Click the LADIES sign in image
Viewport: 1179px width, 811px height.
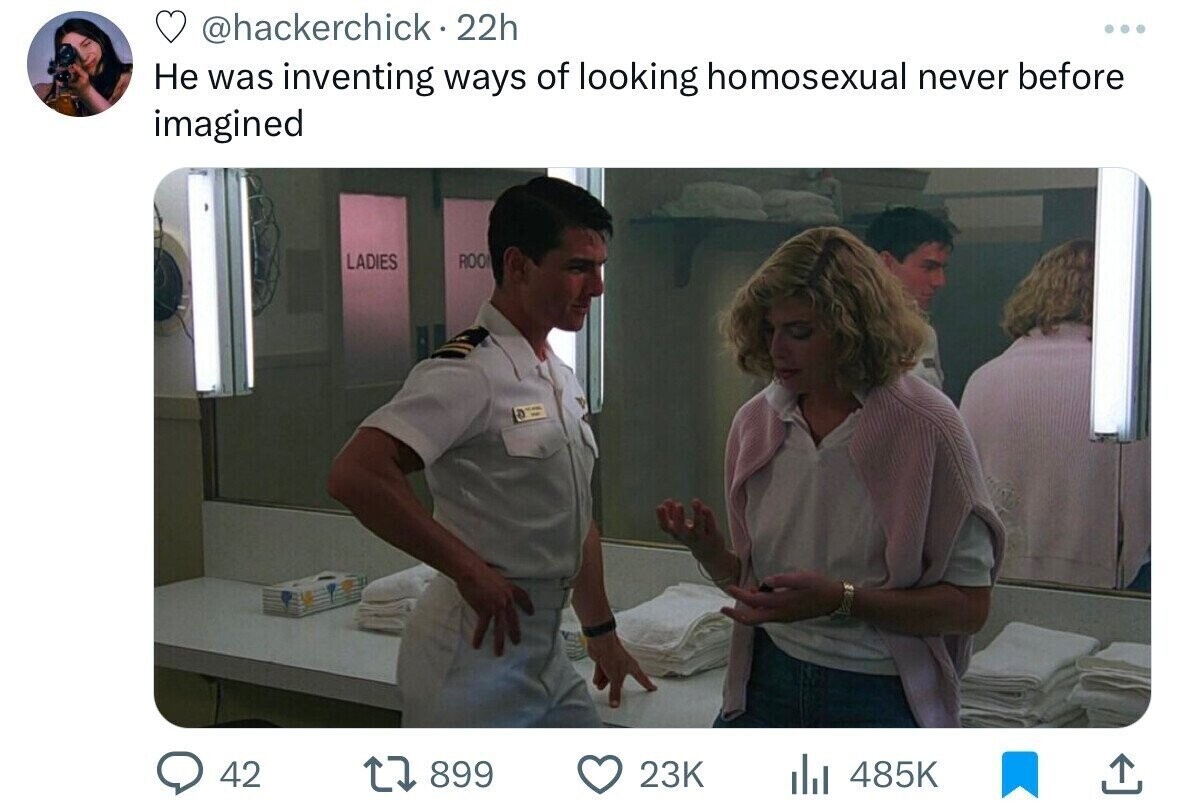(371, 262)
